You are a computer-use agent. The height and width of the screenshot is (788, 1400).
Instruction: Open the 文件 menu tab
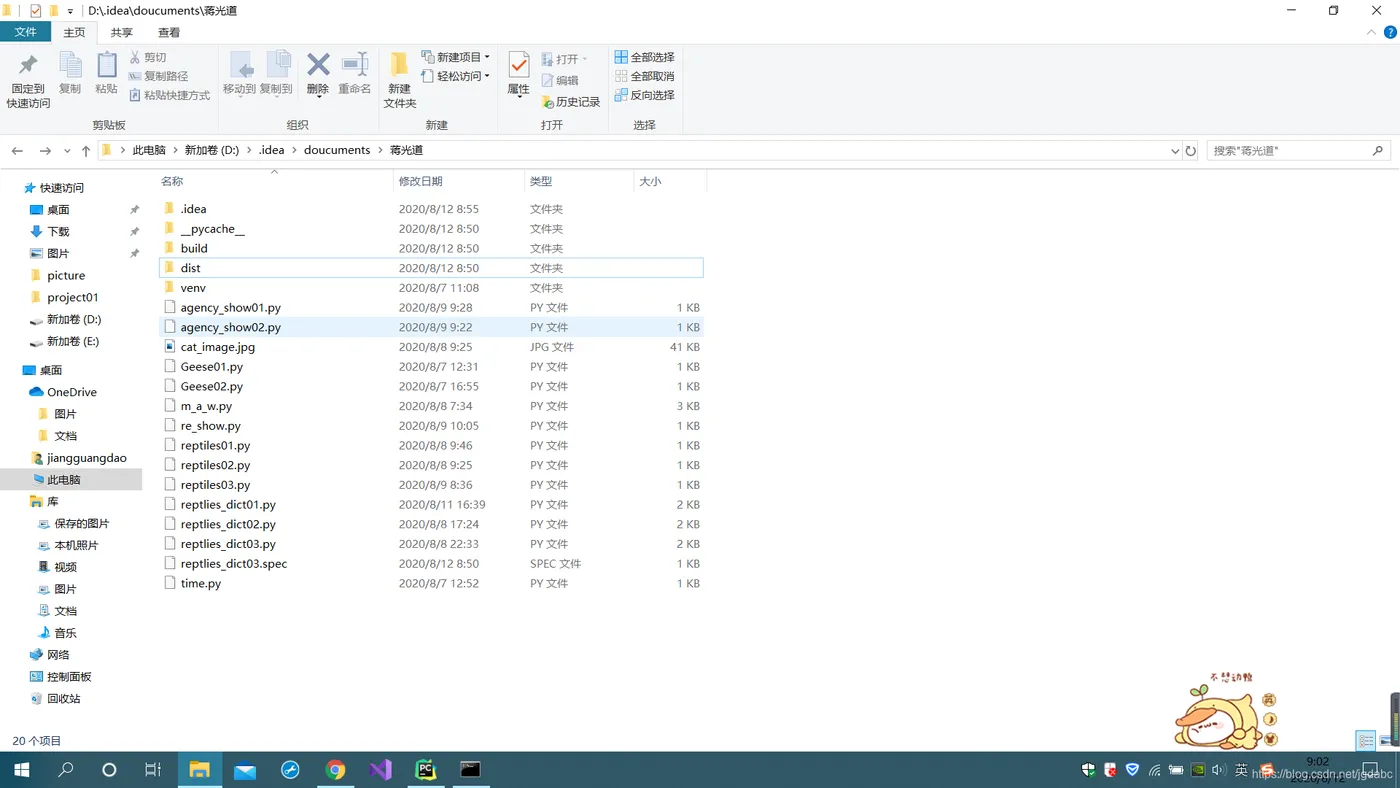25,33
